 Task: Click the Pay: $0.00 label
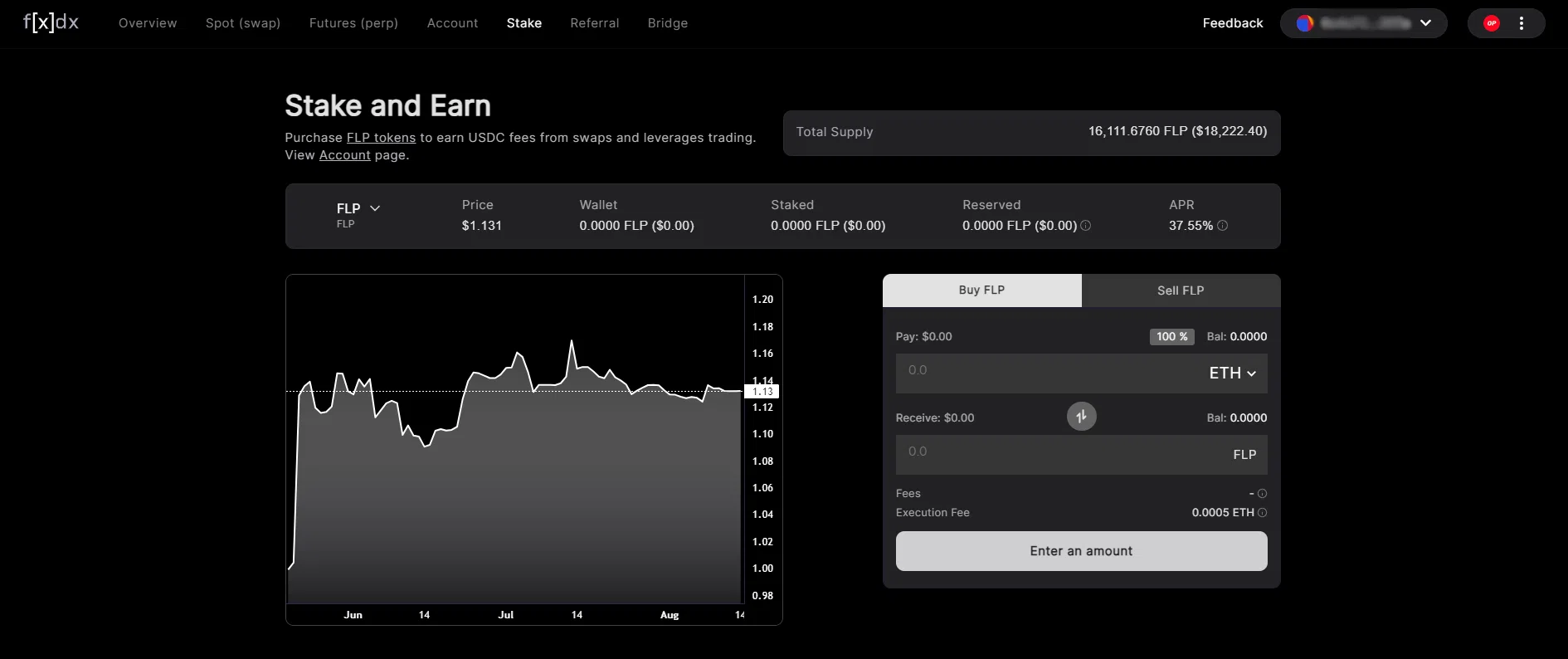tap(924, 337)
